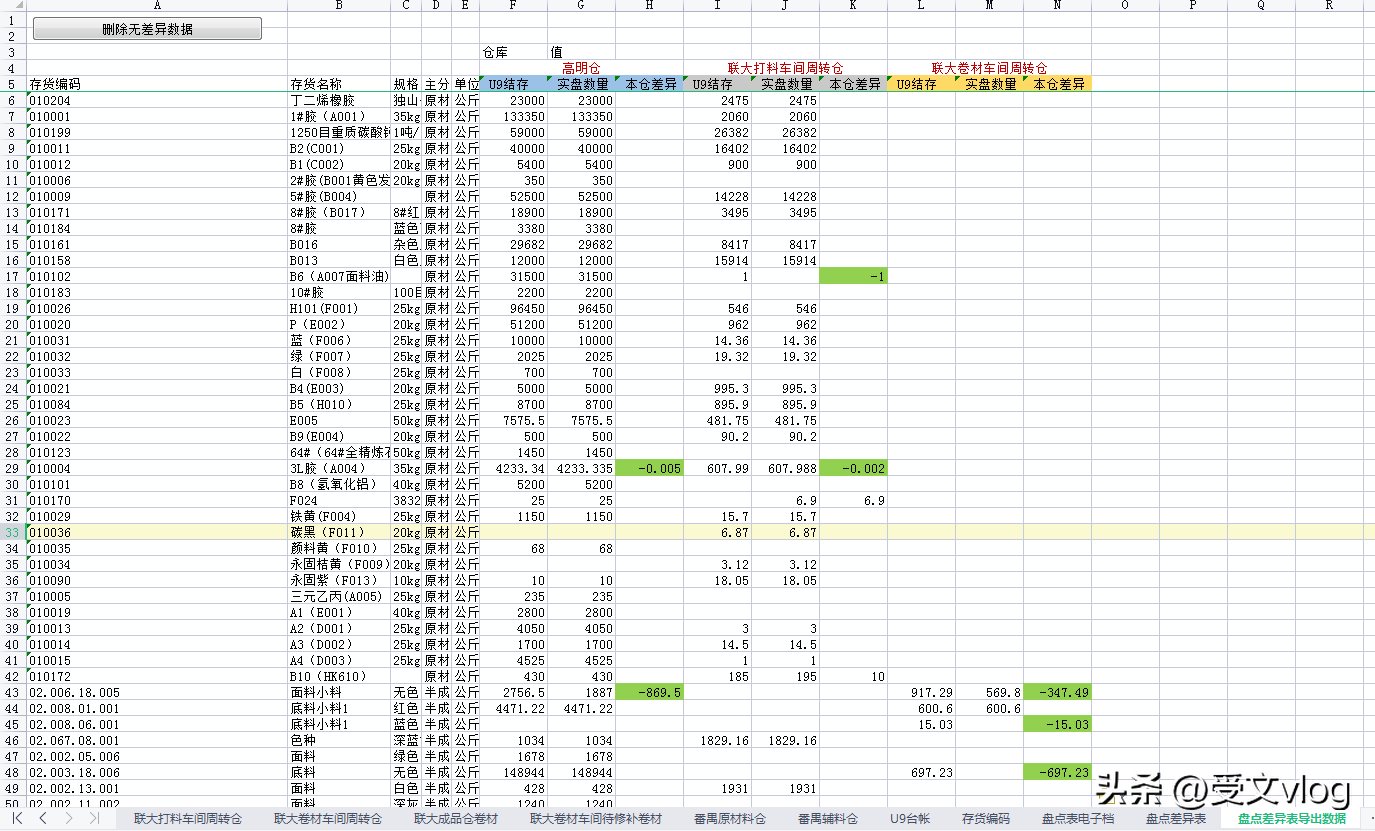Screen dimensions: 1375x831
Task: Click green difference cell -15.03
Action: pyautogui.click(x=1057, y=724)
